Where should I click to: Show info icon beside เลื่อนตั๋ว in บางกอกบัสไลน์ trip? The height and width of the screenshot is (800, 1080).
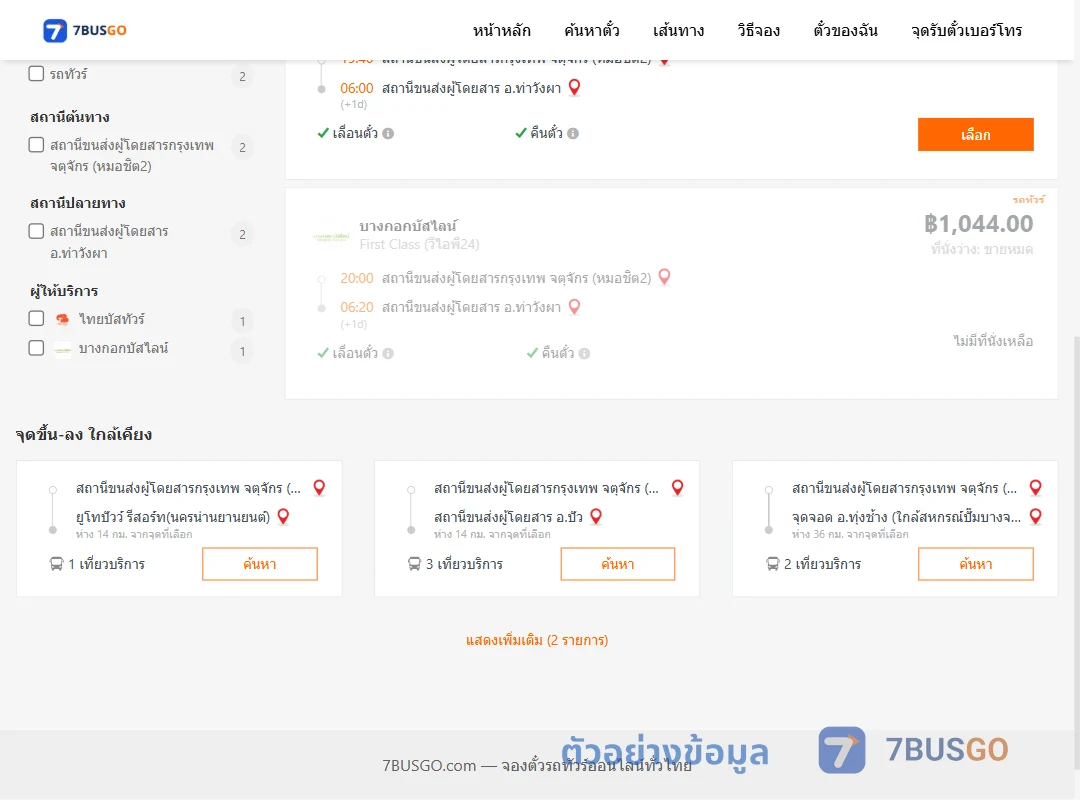click(x=388, y=353)
